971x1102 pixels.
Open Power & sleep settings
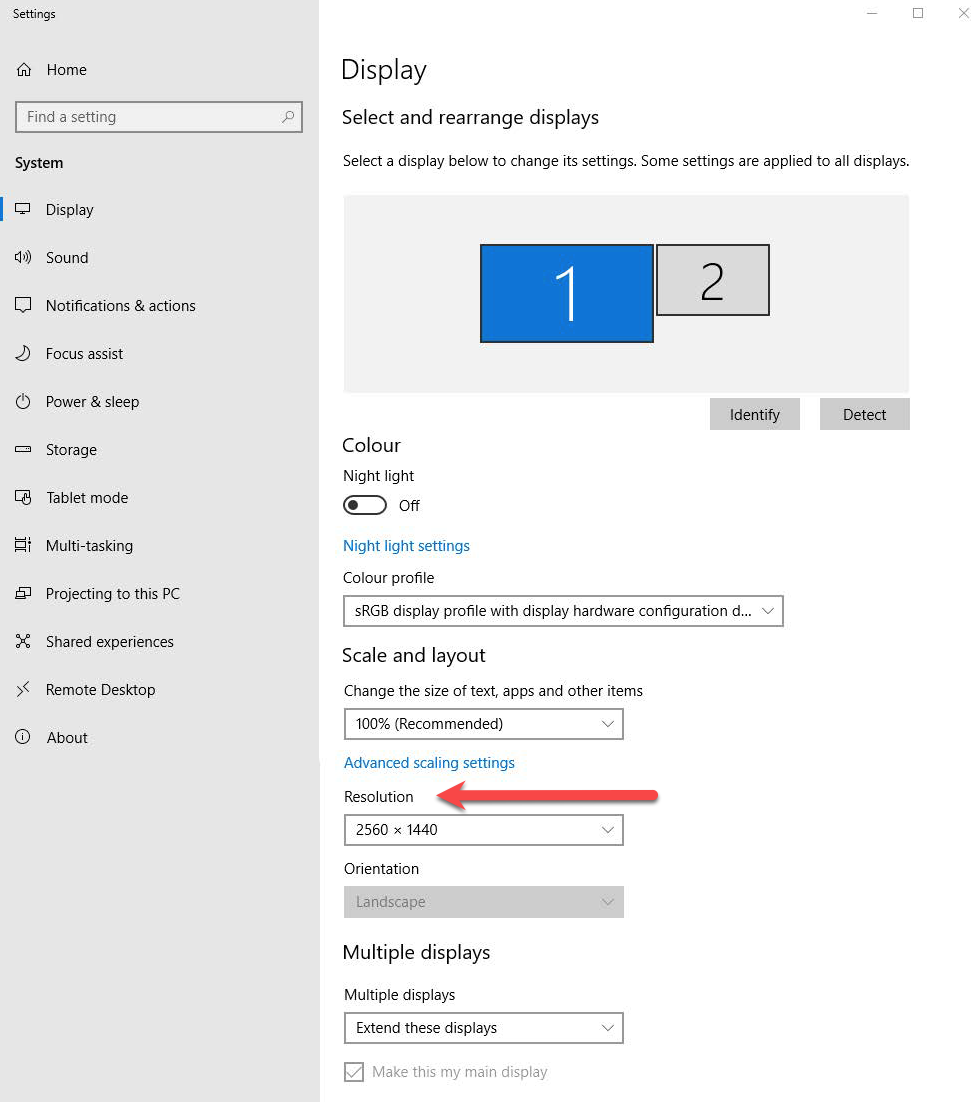click(92, 401)
